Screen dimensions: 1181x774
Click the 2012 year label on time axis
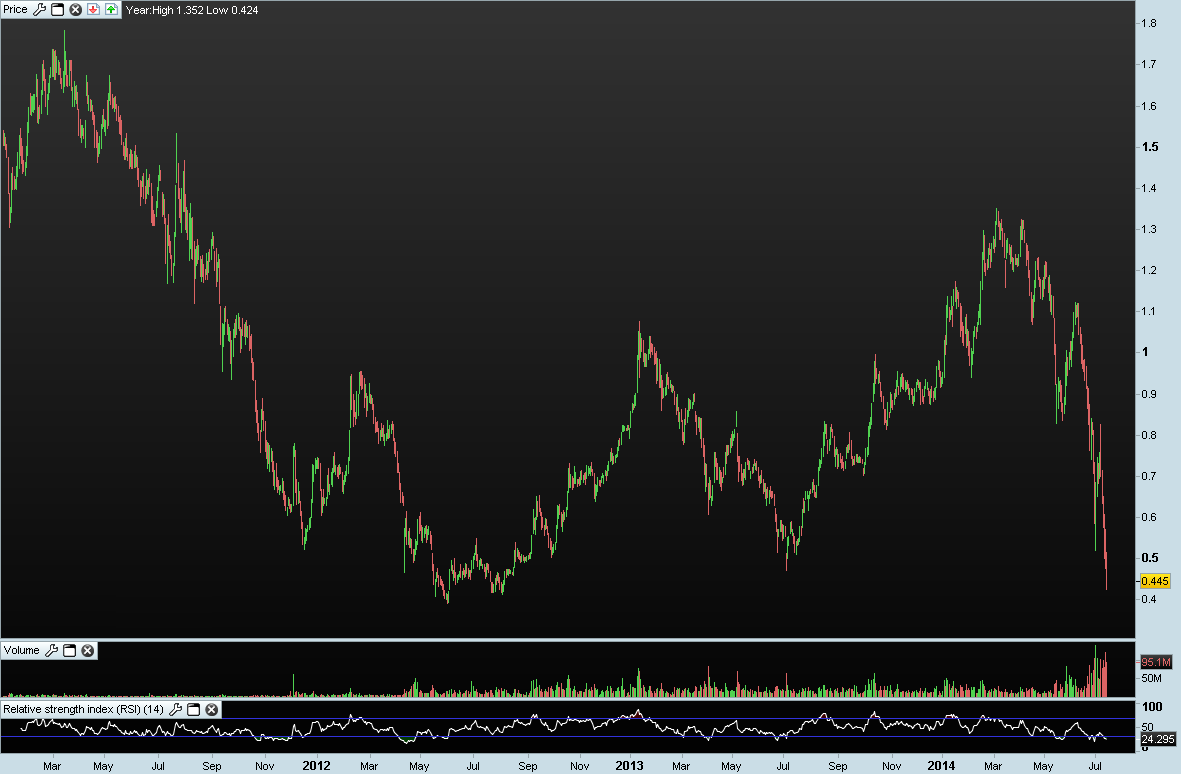pyautogui.click(x=316, y=766)
